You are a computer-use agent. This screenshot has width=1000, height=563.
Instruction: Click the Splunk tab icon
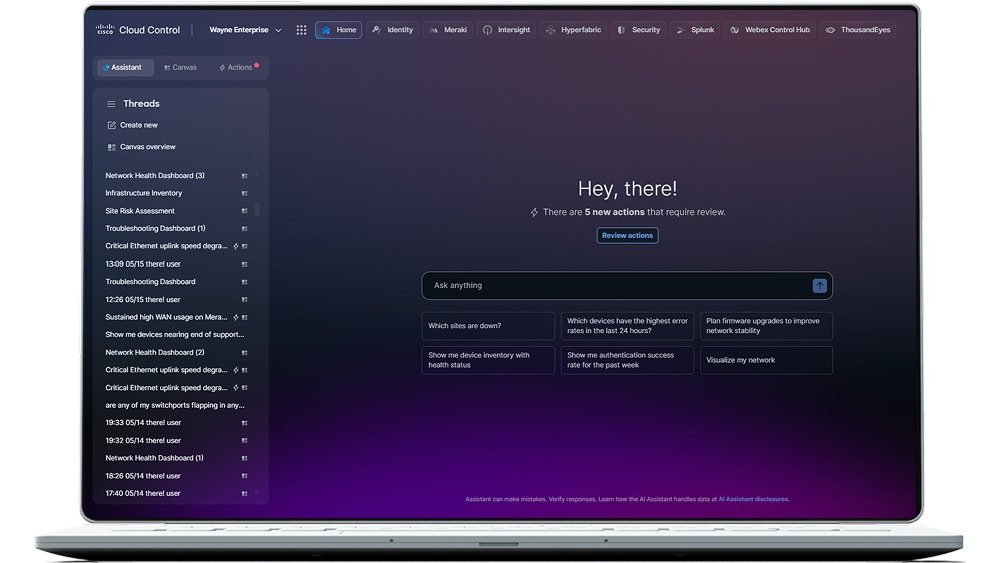pyautogui.click(x=680, y=30)
